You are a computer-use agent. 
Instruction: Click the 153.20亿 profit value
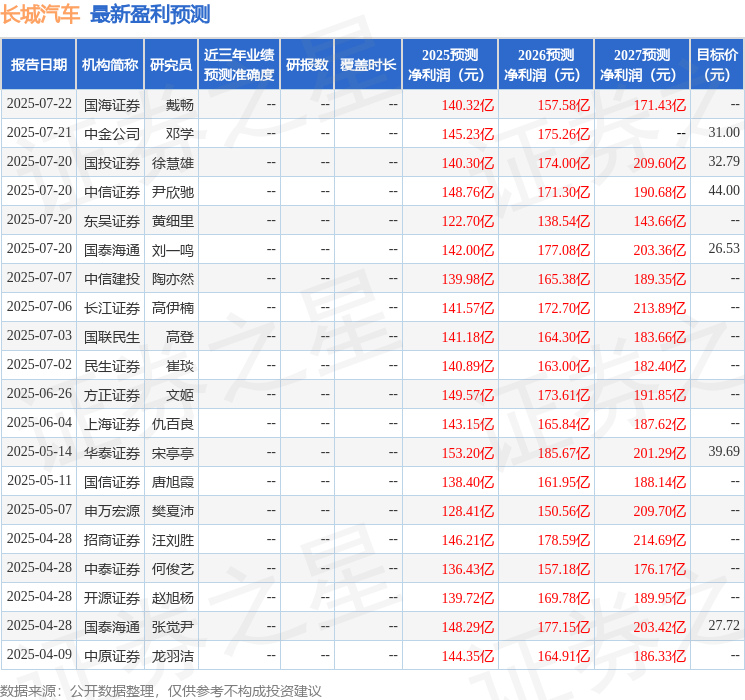point(468,453)
